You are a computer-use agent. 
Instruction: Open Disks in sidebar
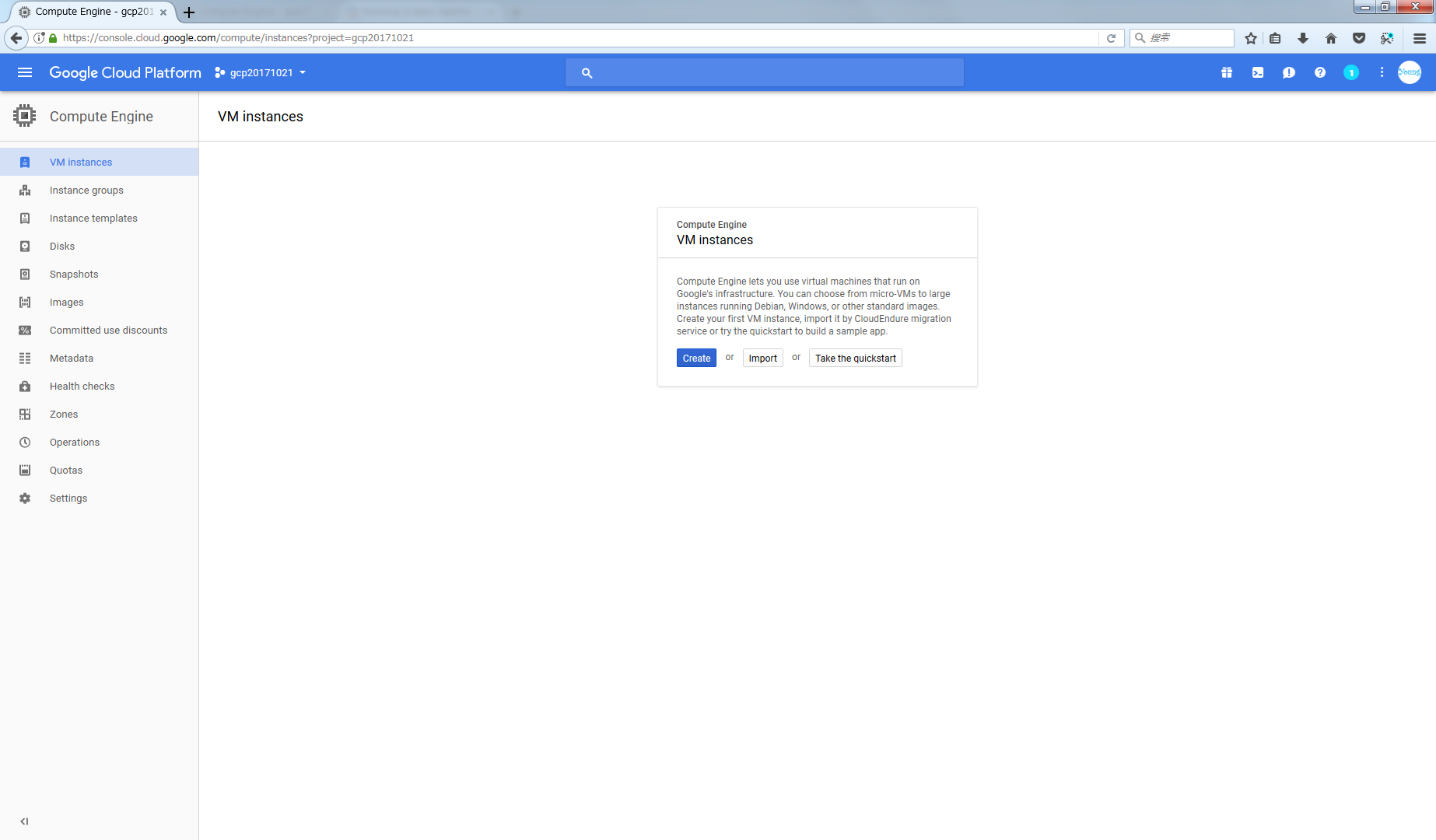tap(100, 246)
